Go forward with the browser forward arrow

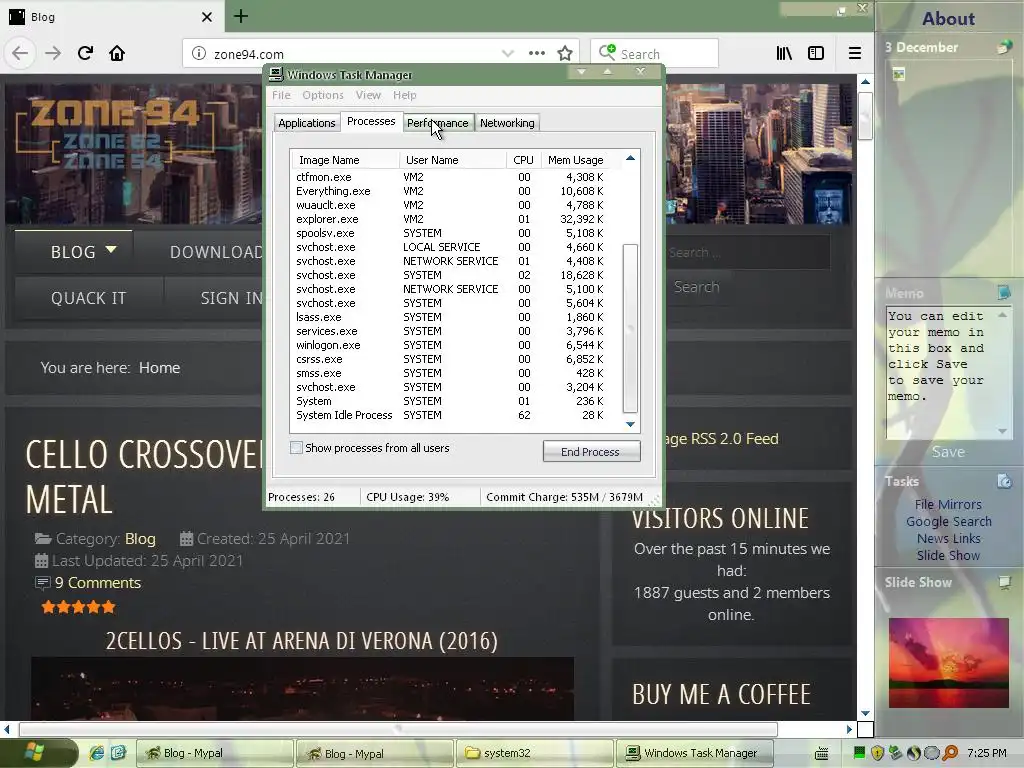click(x=53, y=53)
